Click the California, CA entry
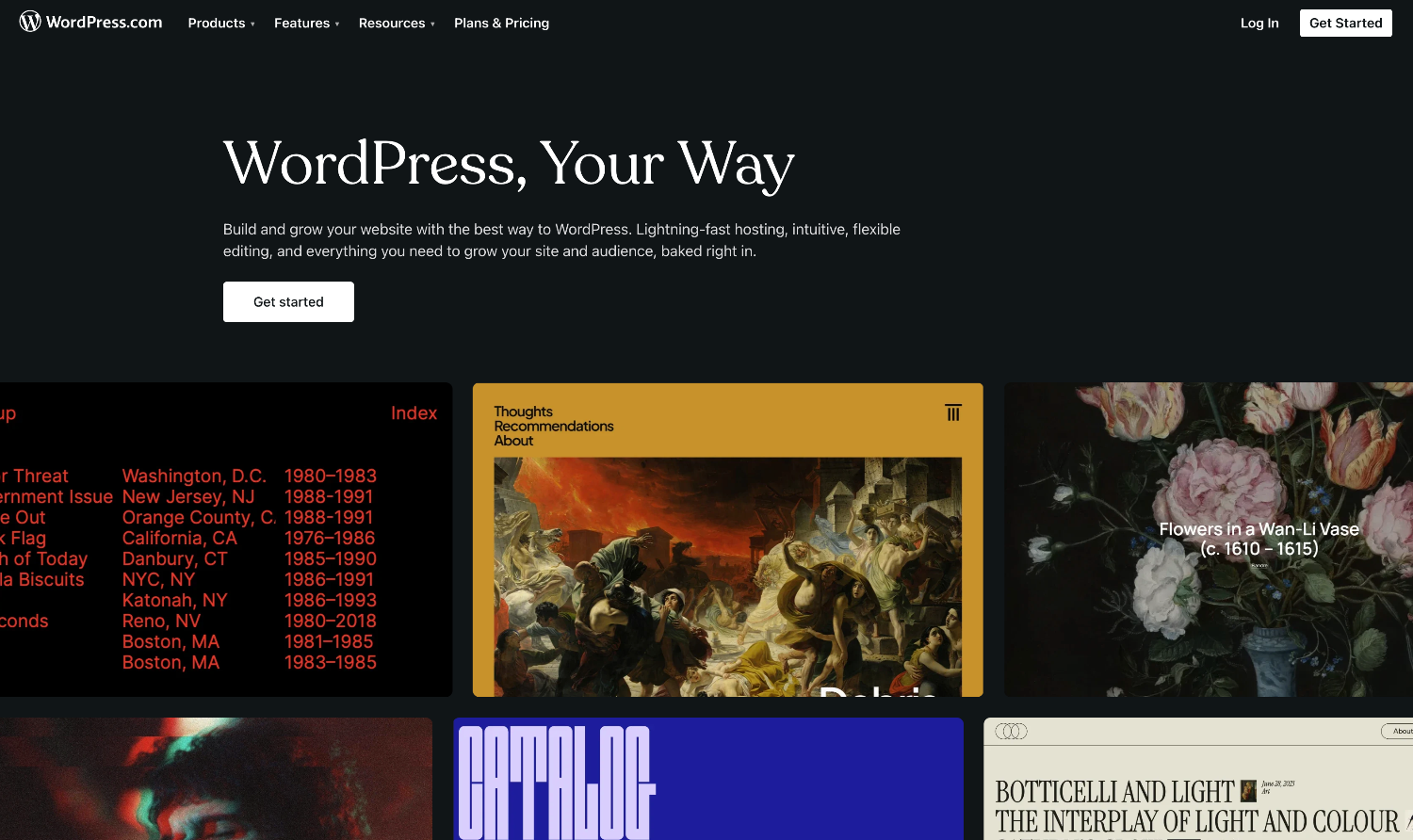This screenshot has height=840, width=1413. tap(180, 538)
